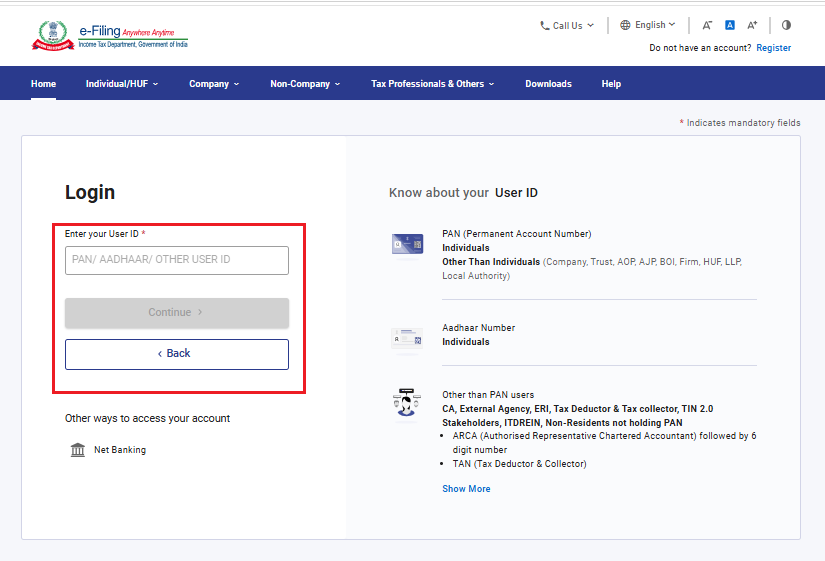Increase font size with A+ icon
The width and height of the screenshot is (825, 561).
click(752, 25)
